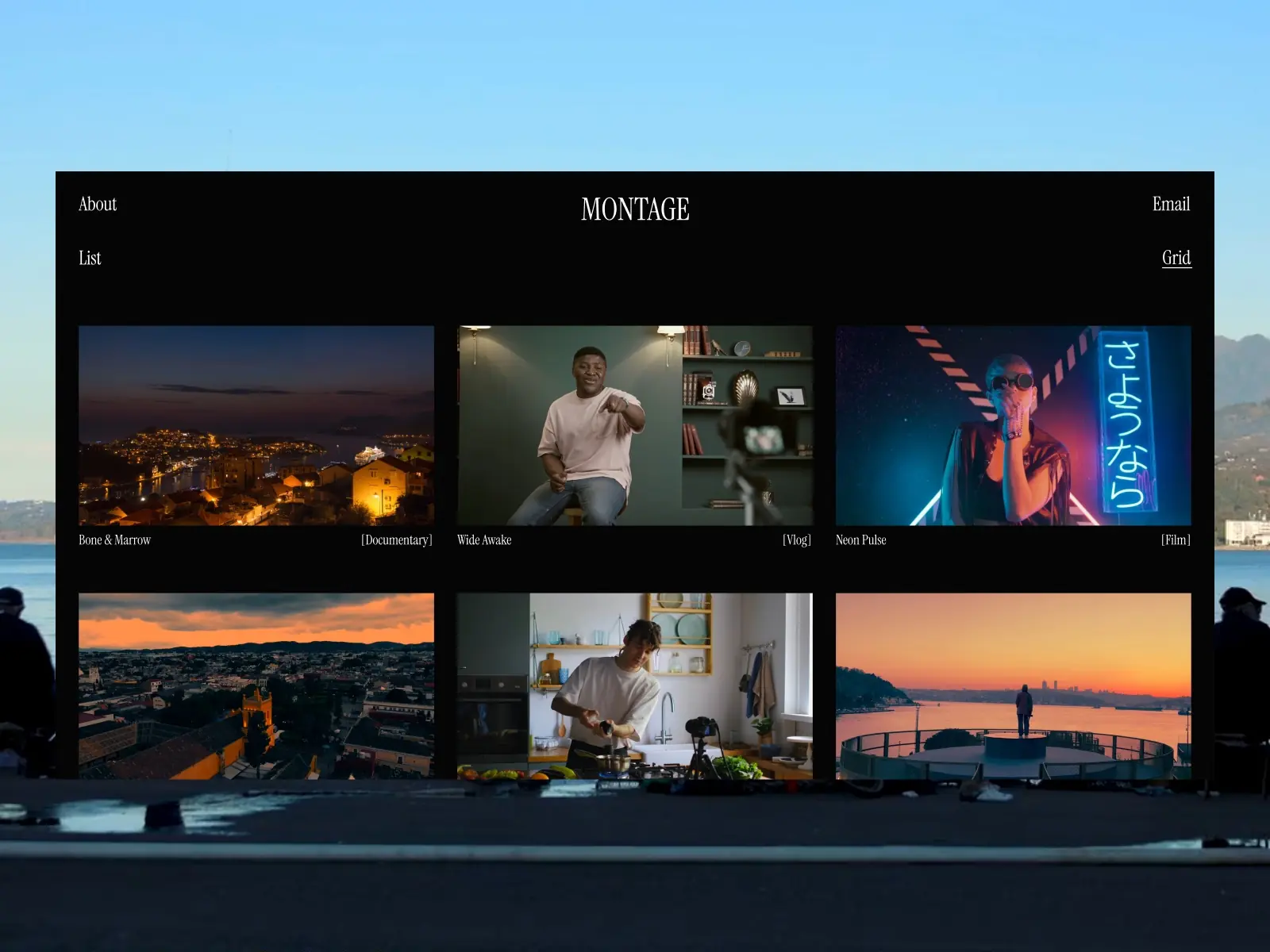Click the Wide Awake title text
The height and width of the screenshot is (952, 1270).
(x=484, y=540)
